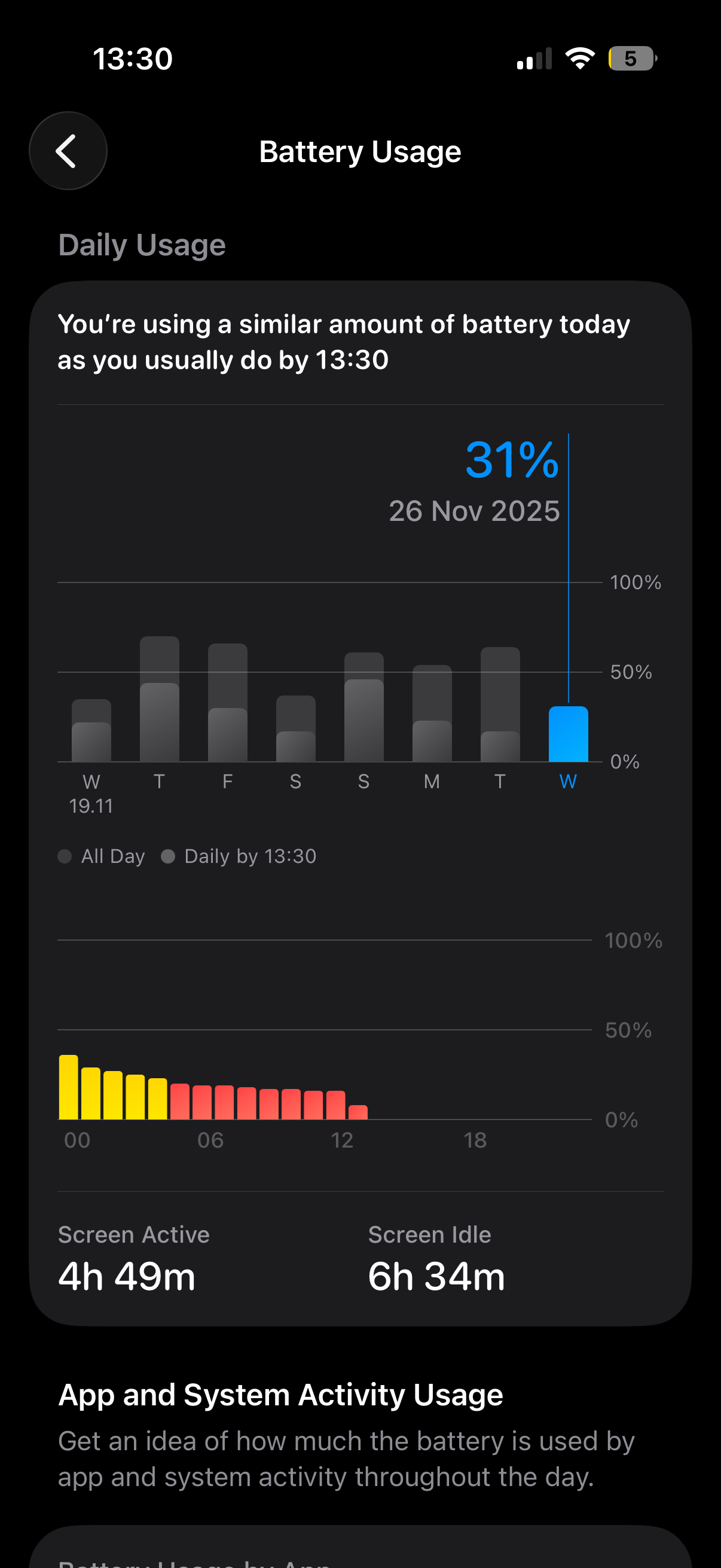Screen dimensions: 721x1568
Task: Tap the battery level indicator icon
Action: (x=631, y=59)
